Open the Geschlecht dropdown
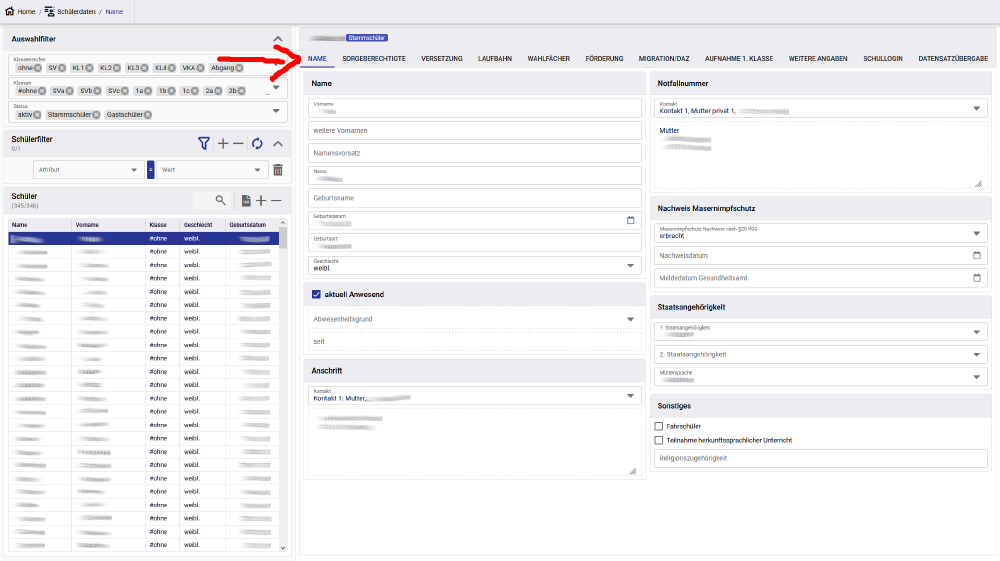This screenshot has height=561, width=1000. [630, 266]
